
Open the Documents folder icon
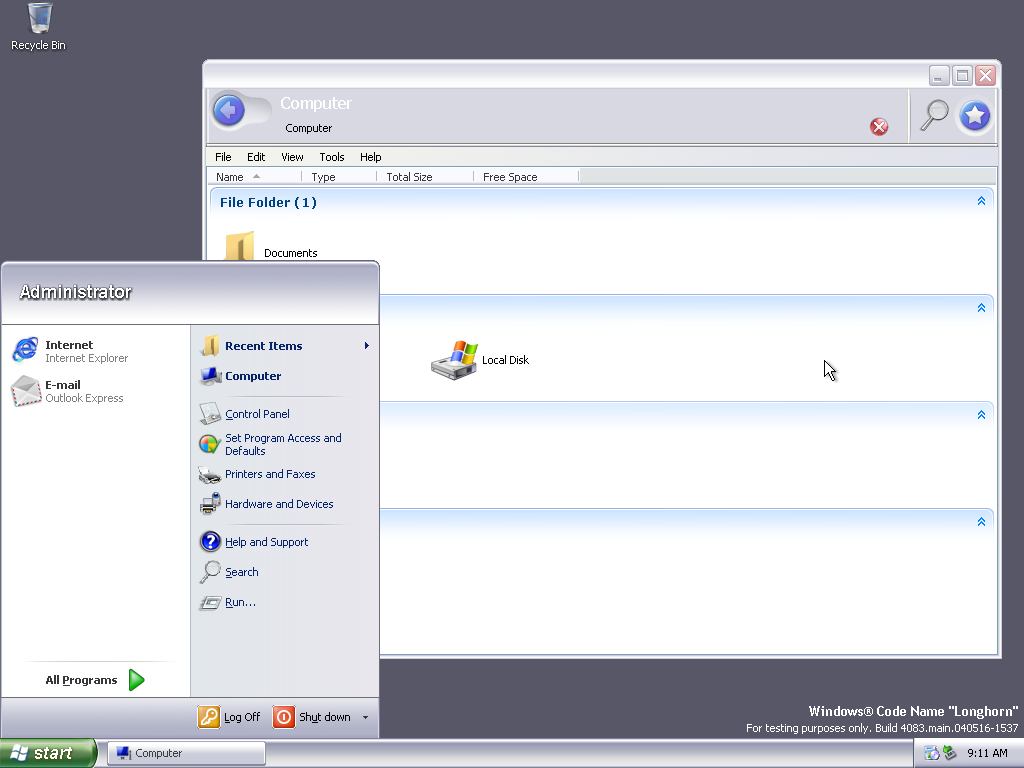pos(240,247)
